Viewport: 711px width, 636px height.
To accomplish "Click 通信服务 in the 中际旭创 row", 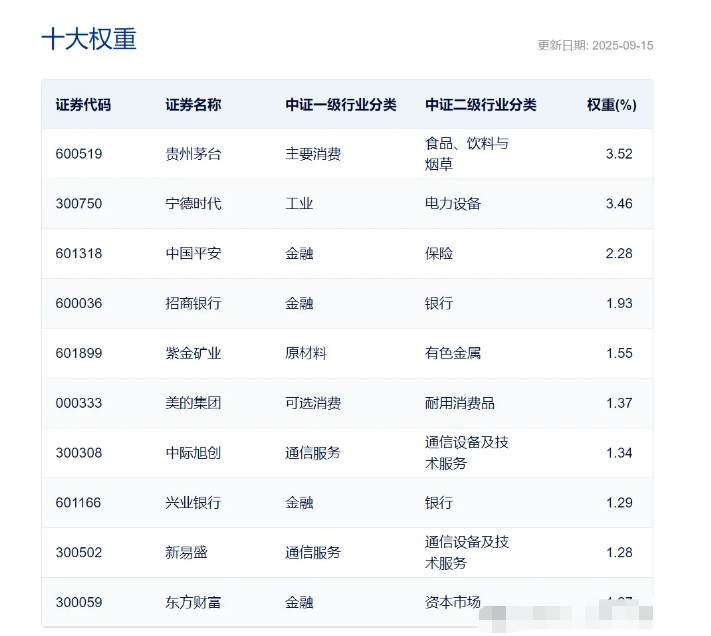I will click(313, 453).
